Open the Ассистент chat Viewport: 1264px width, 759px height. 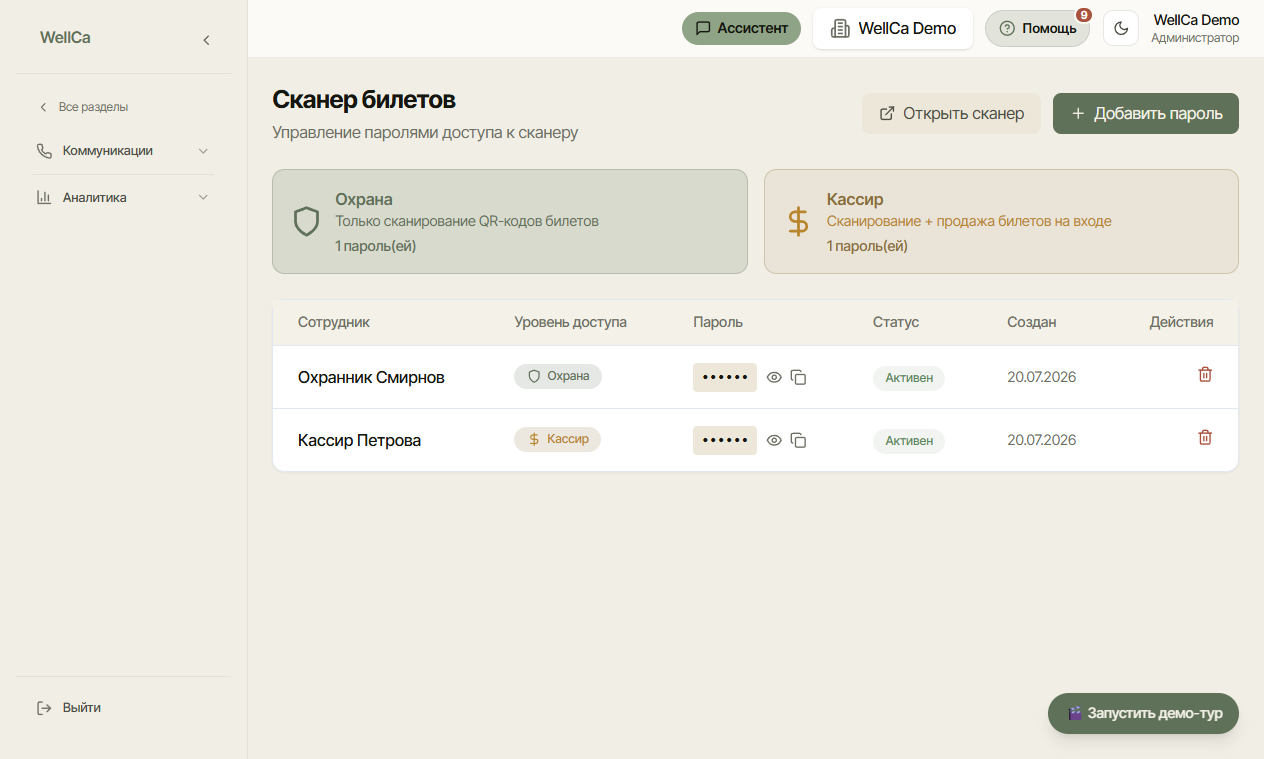click(x=742, y=28)
